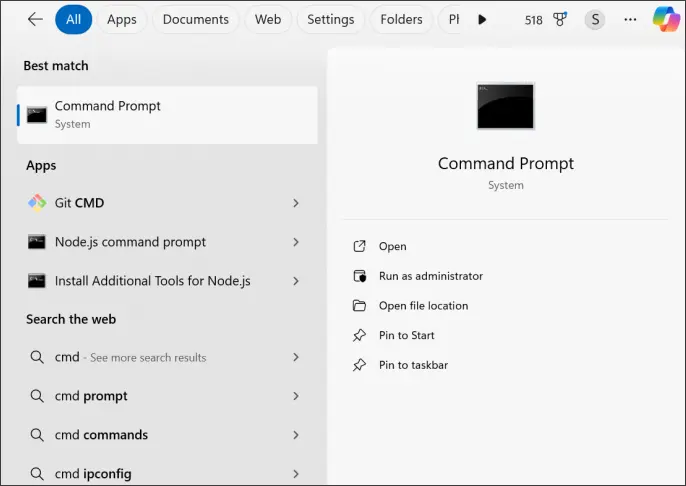This screenshot has height=486, width=686.
Task: Switch to the Web filter tab
Action: (x=268, y=19)
